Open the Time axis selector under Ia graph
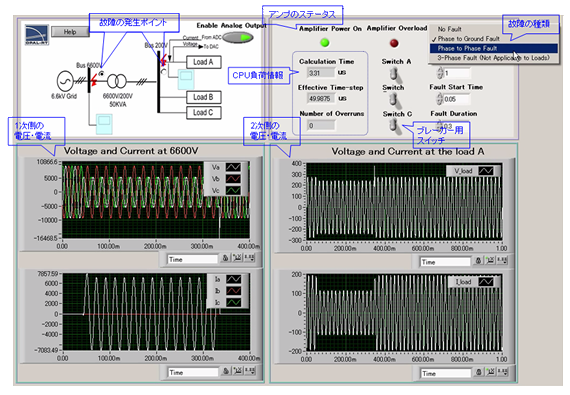Screen dimensions: 570x395 pos(192,372)
